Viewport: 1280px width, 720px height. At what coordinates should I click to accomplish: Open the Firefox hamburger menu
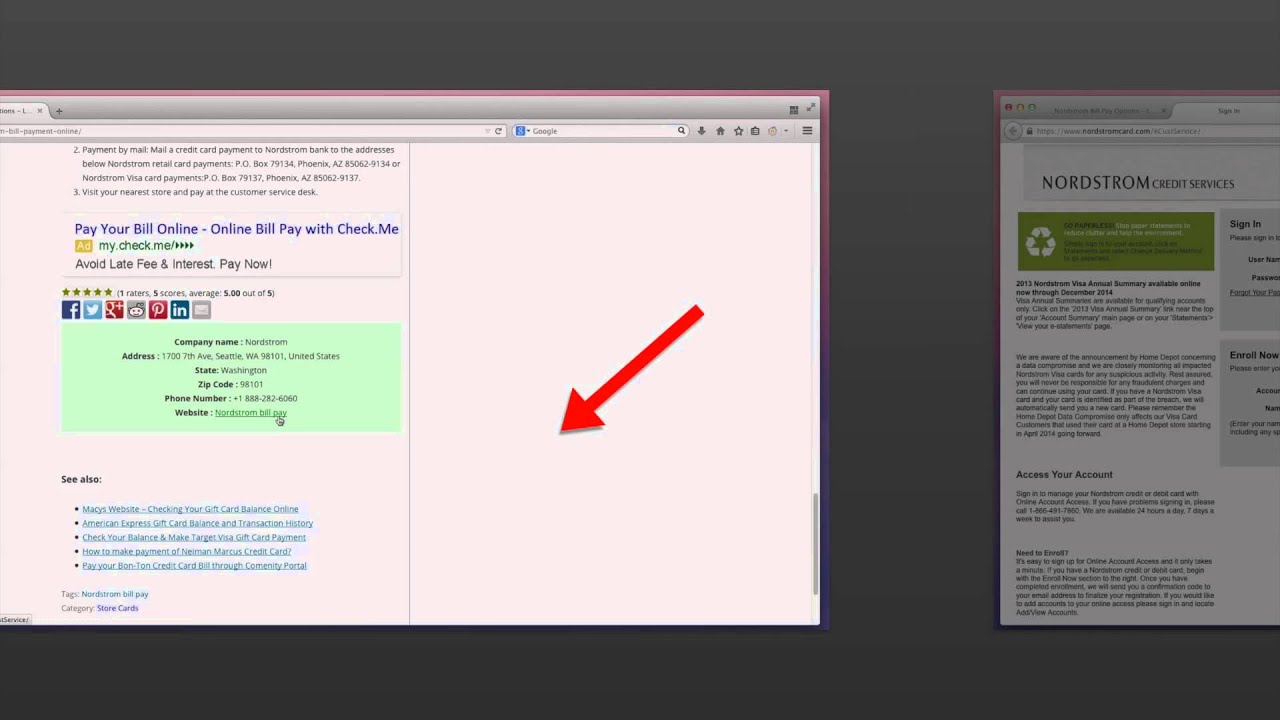tap(807, 131)
